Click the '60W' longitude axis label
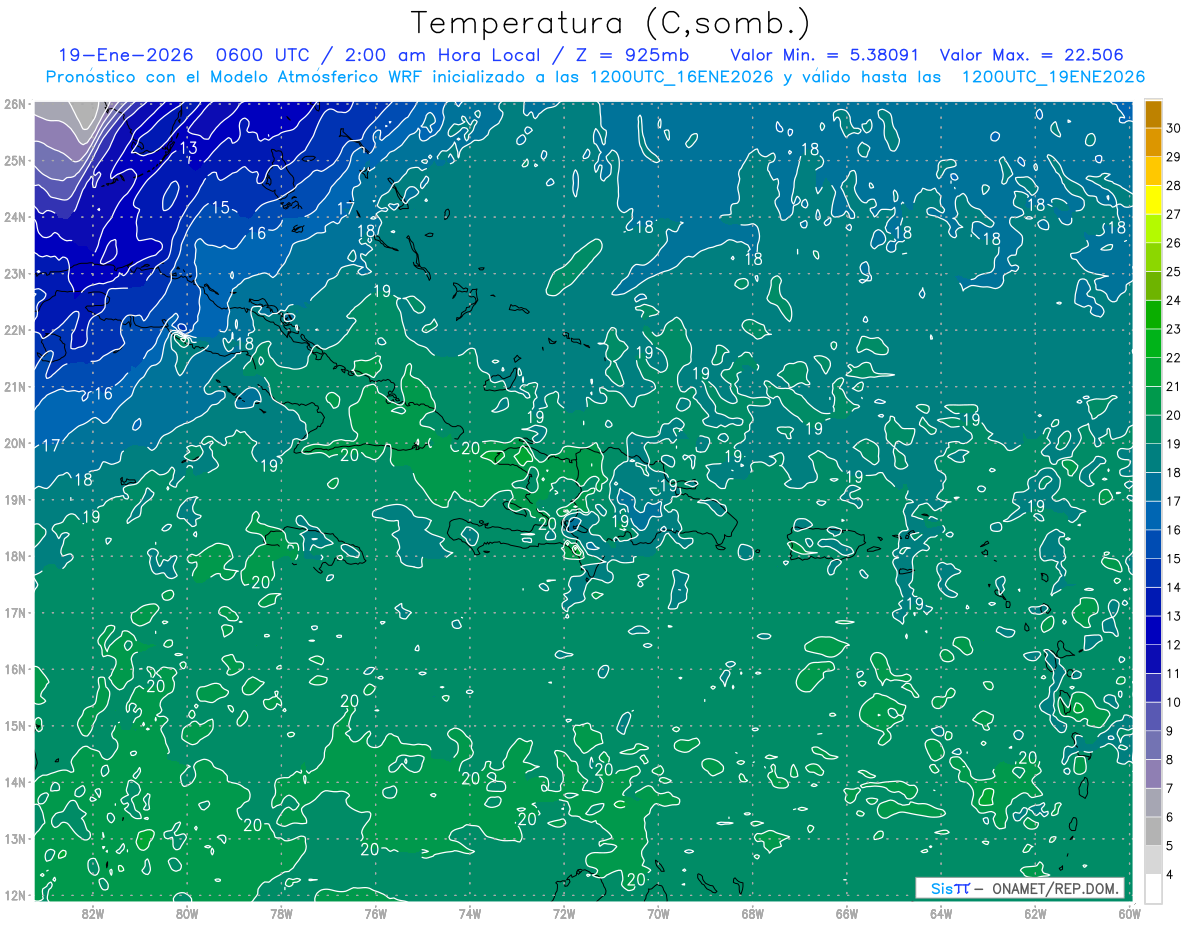This screenshot has height=927, width=1200. pyautogui.click(x=1128, y=912)
